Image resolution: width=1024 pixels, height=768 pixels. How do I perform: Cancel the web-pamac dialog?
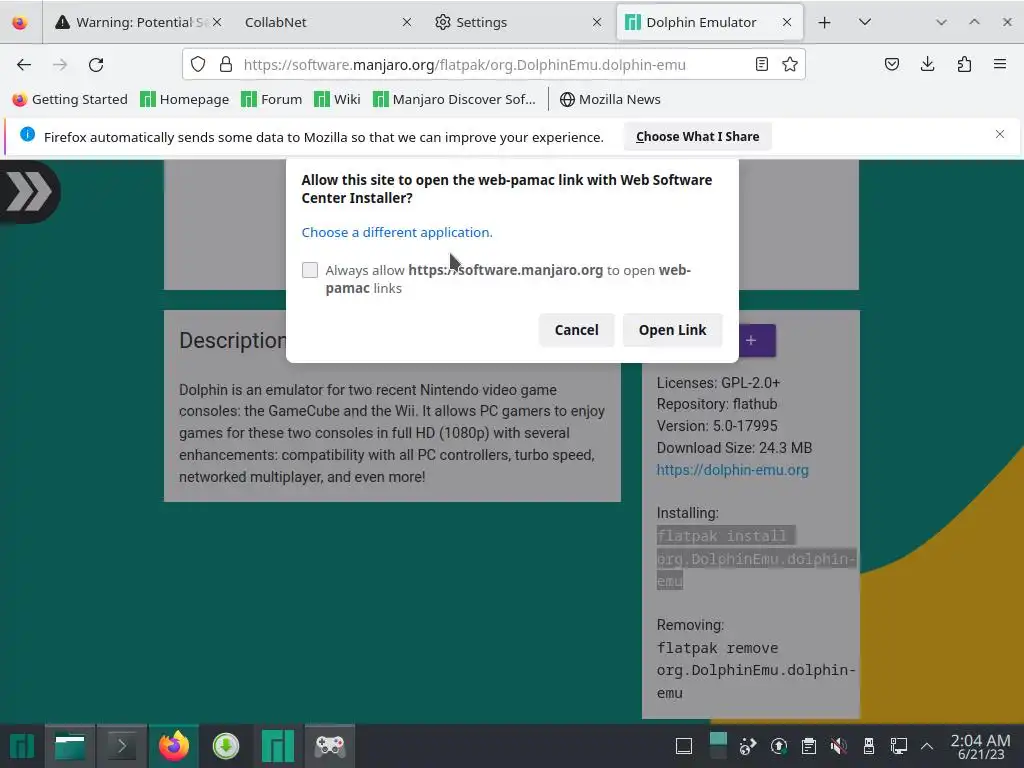577,330
